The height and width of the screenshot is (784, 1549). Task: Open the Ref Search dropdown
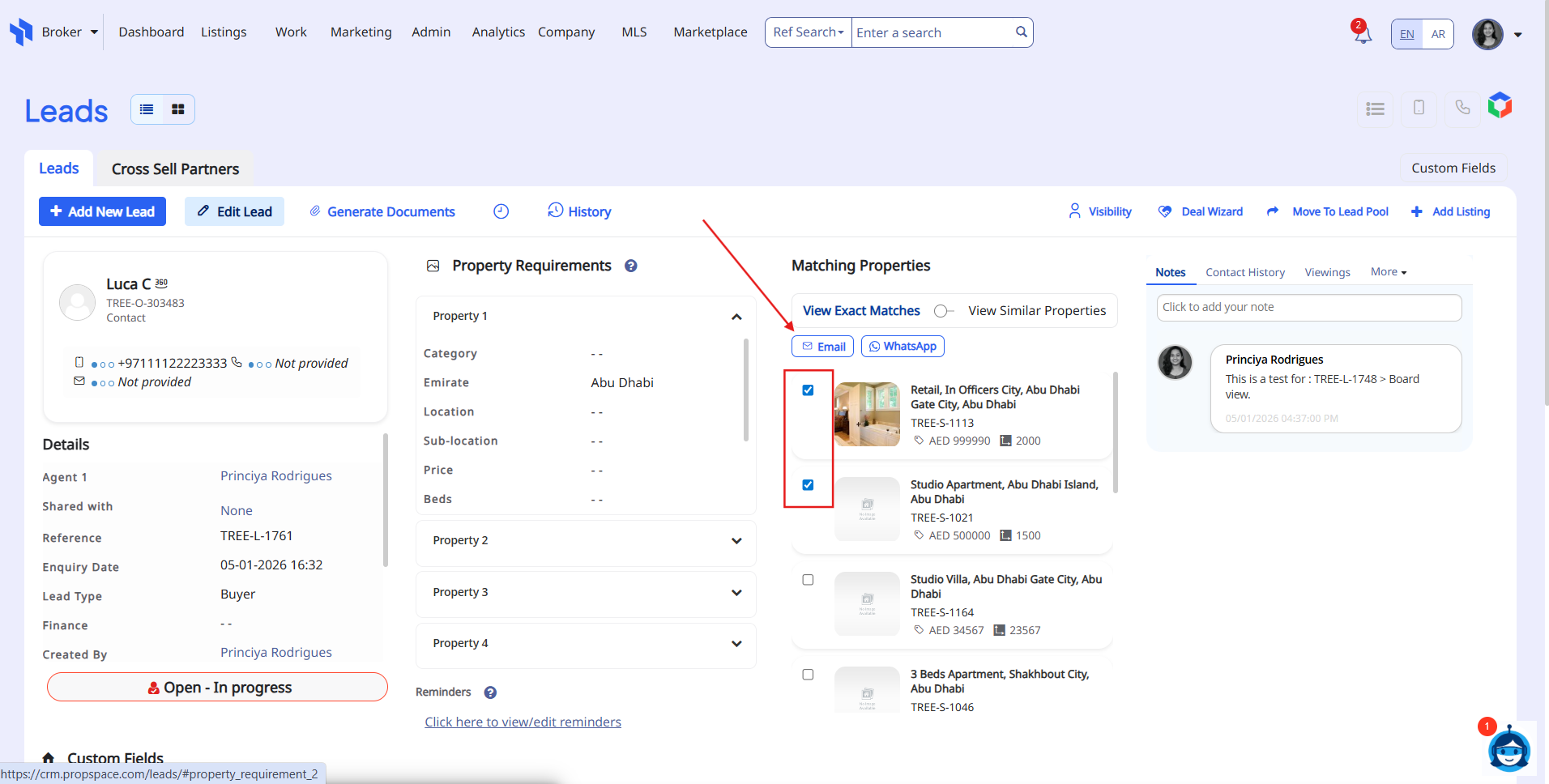(808, 32)
